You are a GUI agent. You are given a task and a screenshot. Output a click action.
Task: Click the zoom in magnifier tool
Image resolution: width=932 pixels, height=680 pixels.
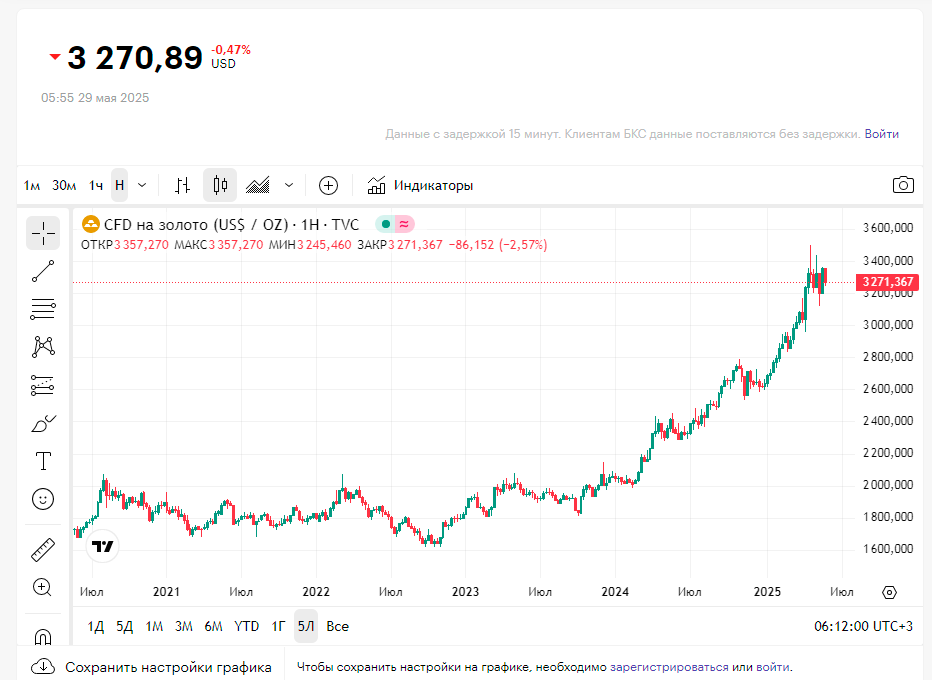(43, 587)
